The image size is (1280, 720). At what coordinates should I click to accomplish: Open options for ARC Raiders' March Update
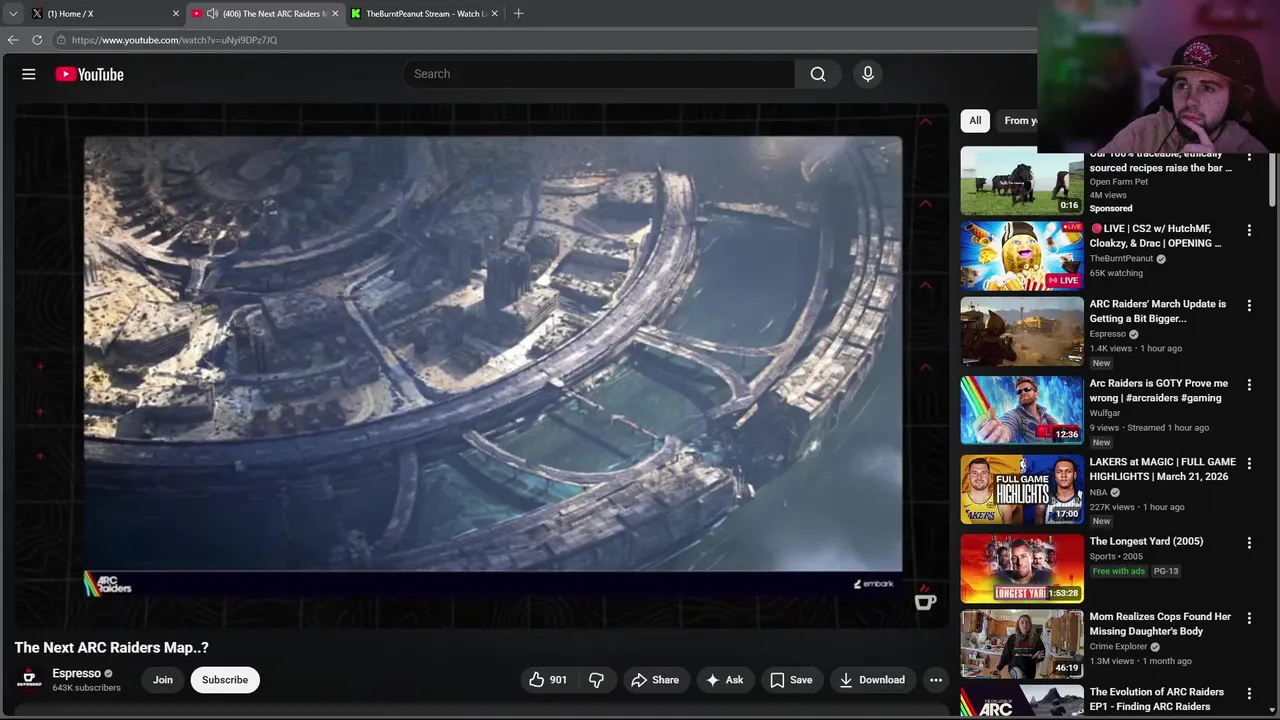[1249, 305]
